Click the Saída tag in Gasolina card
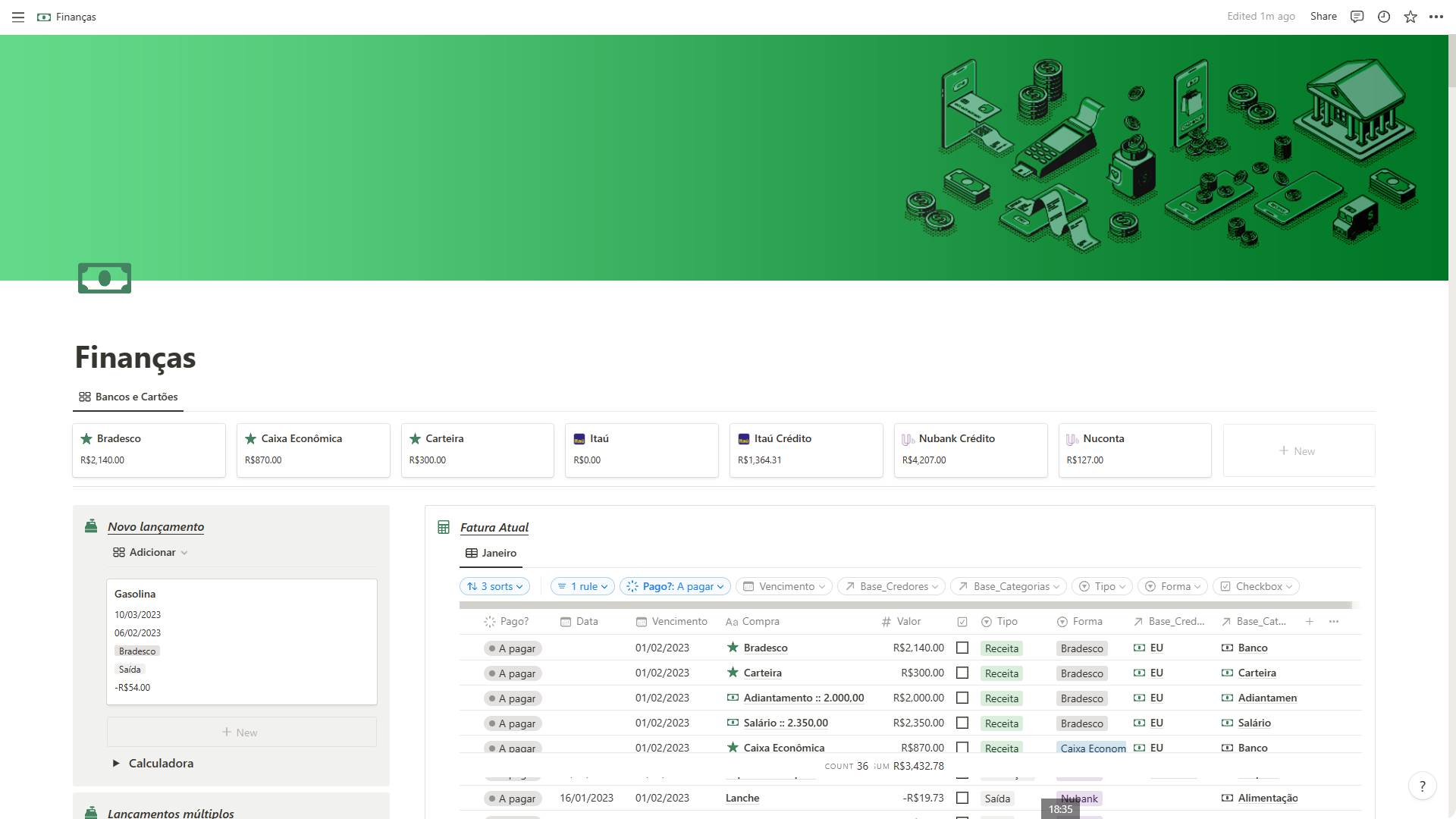 (x=130, y=670)
